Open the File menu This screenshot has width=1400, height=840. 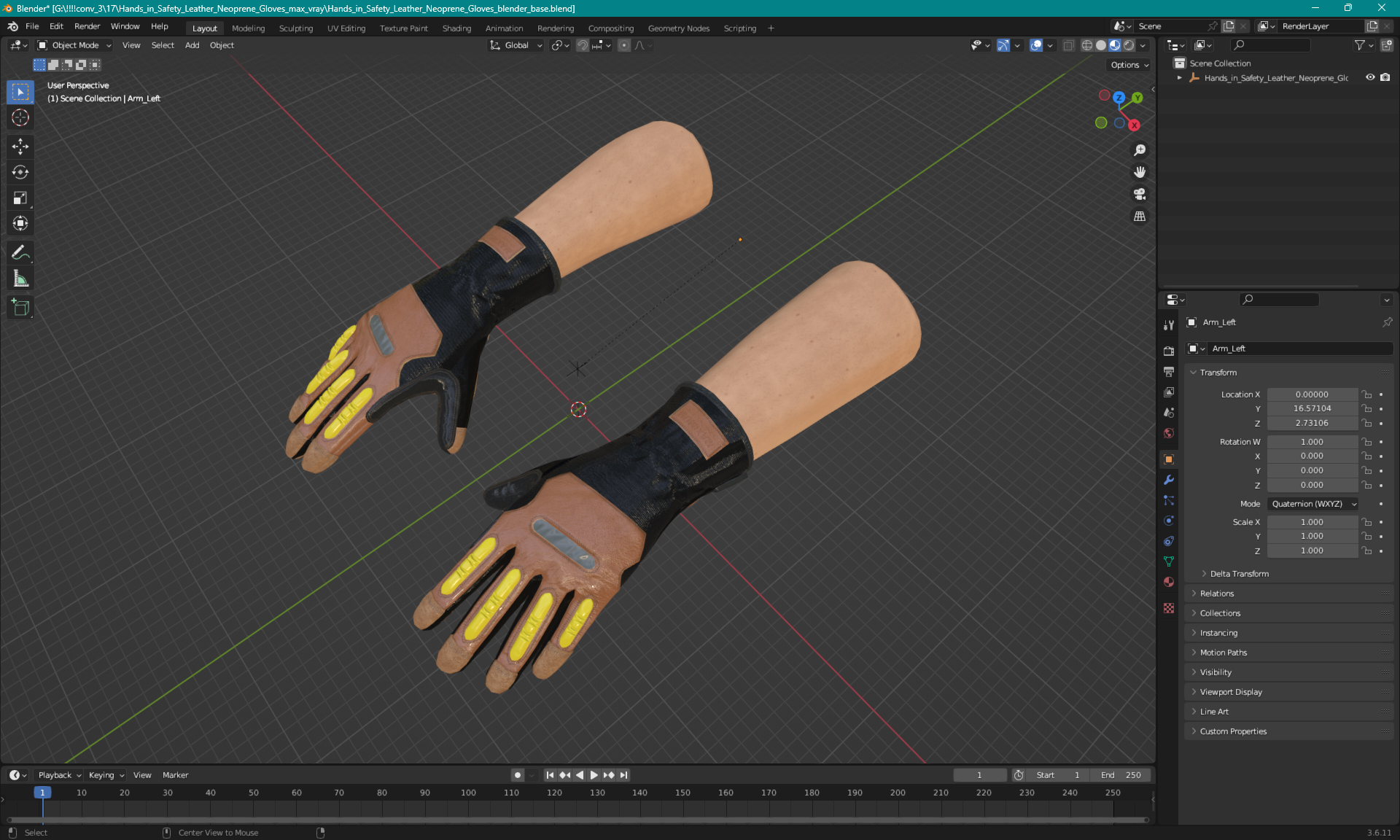point(32,26)
